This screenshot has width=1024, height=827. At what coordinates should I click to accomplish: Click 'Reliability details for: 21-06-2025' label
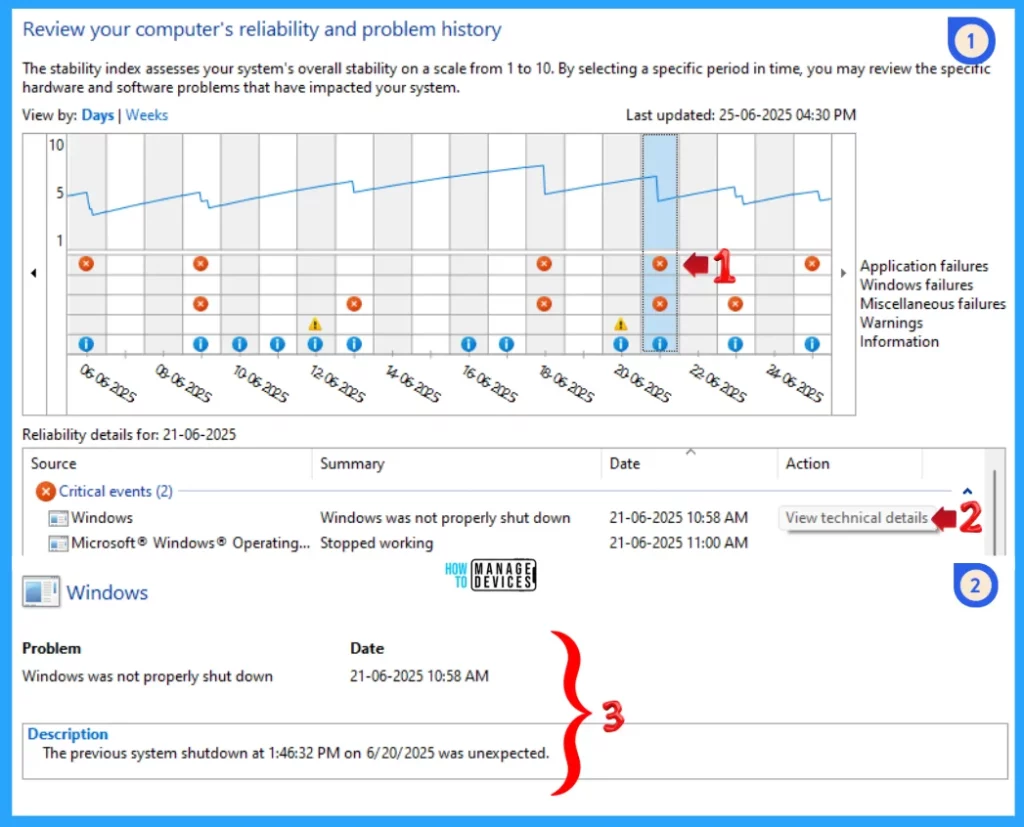(x=129, y=434)
